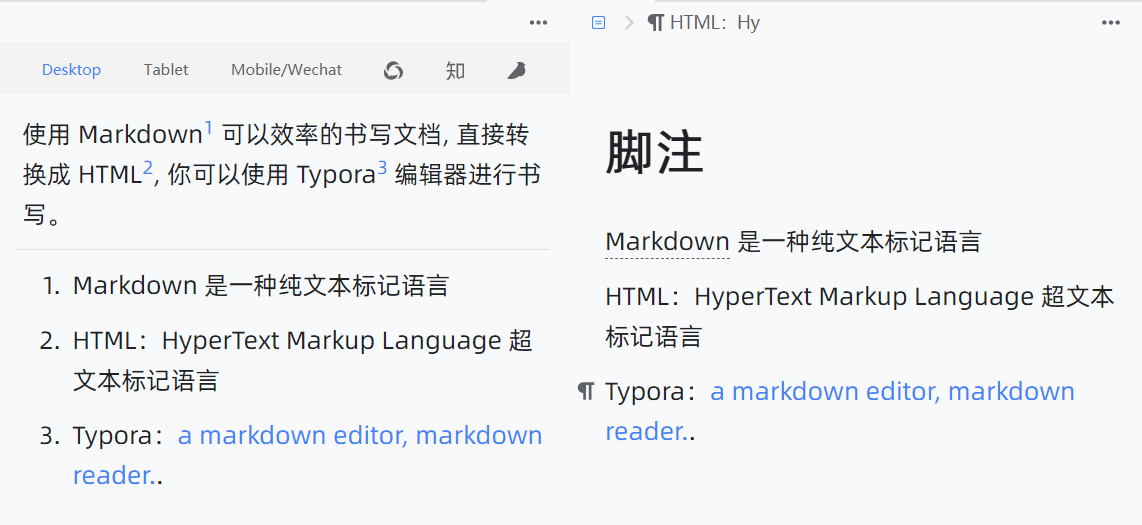Open the markdown editor link in preview list

[x=307, y=455]
